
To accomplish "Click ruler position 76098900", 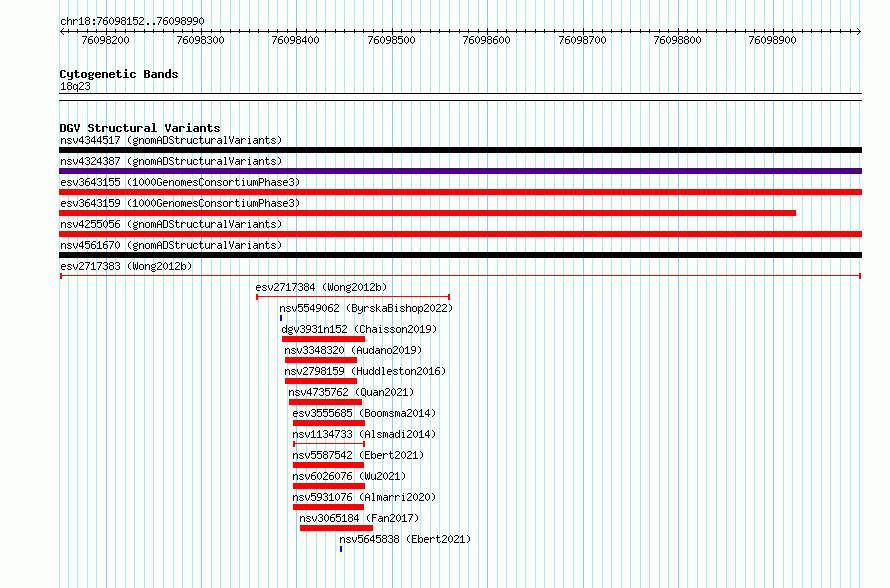I will click(x=772, y=40).
